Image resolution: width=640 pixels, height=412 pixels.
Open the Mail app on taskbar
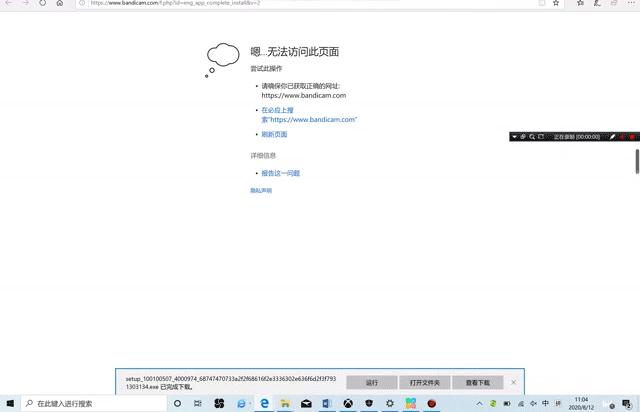point(306,403)
